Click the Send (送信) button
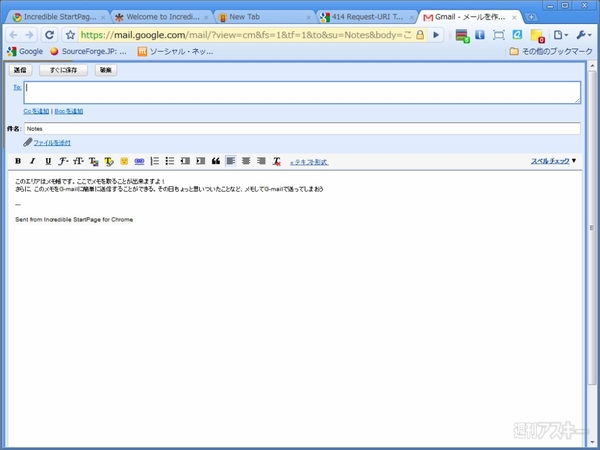 [x=20, y=70]
